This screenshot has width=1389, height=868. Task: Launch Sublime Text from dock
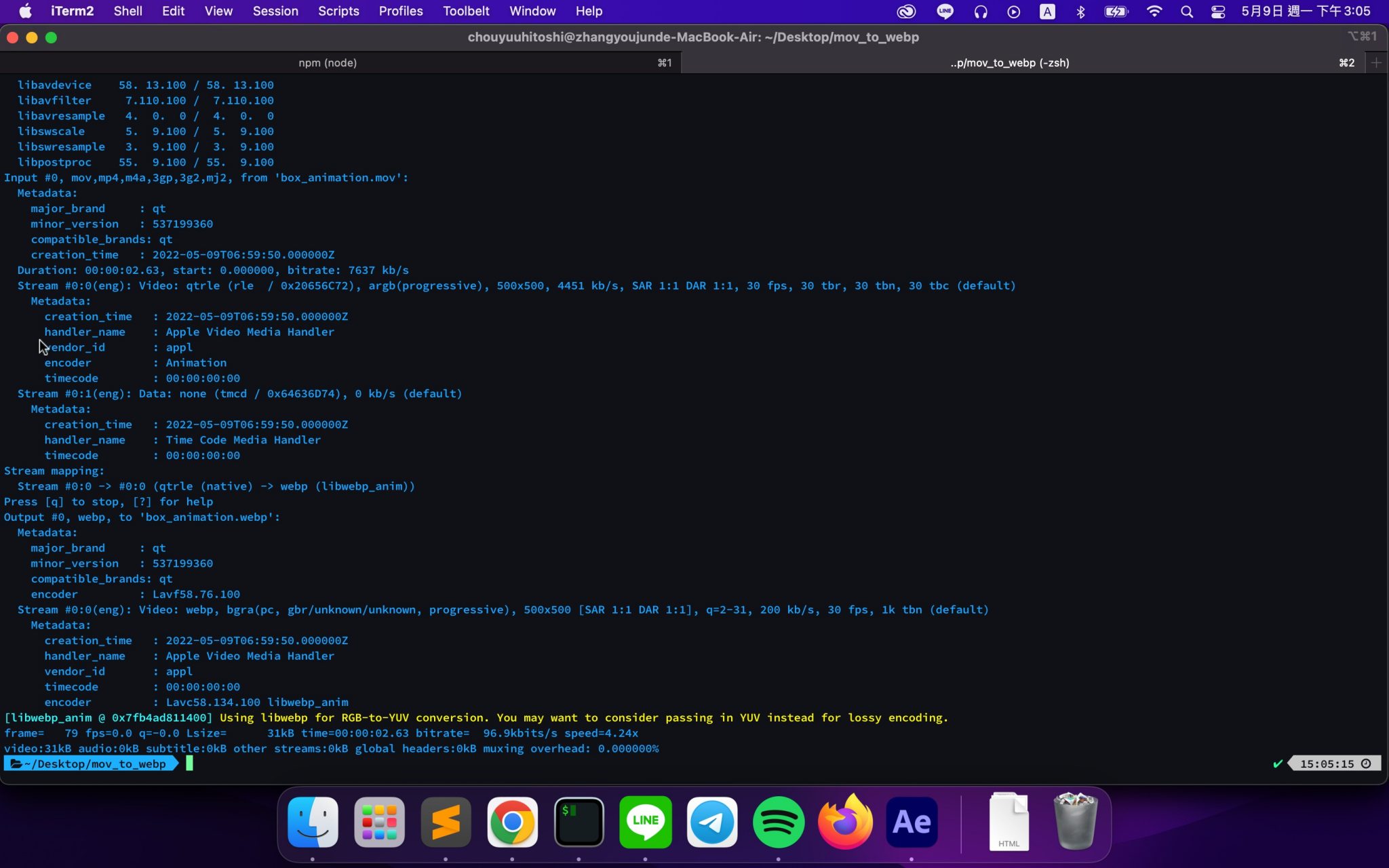[446, 822]
